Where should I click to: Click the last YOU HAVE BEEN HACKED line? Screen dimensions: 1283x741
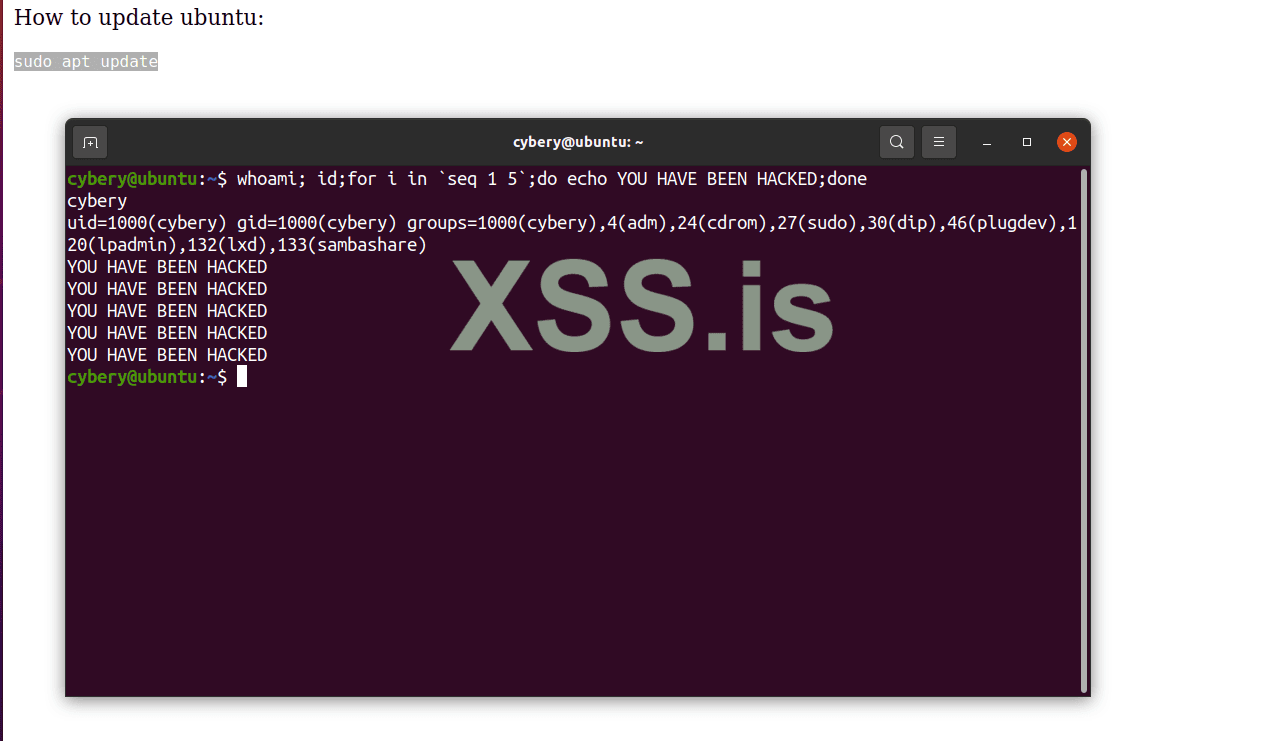tap(167, 355)
